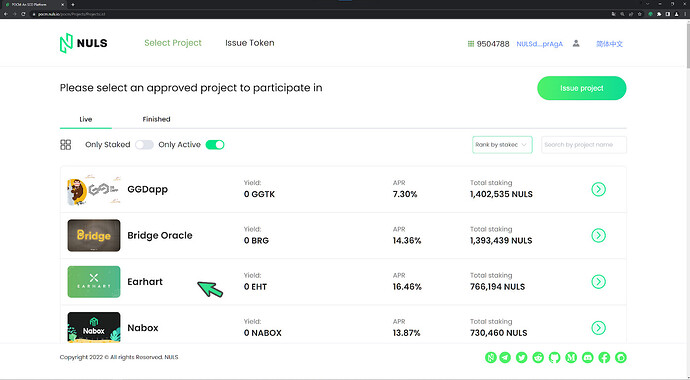This screenshot has width=690, height=380.
Task: Click the Medium footer icon
Action: point(571,357)
